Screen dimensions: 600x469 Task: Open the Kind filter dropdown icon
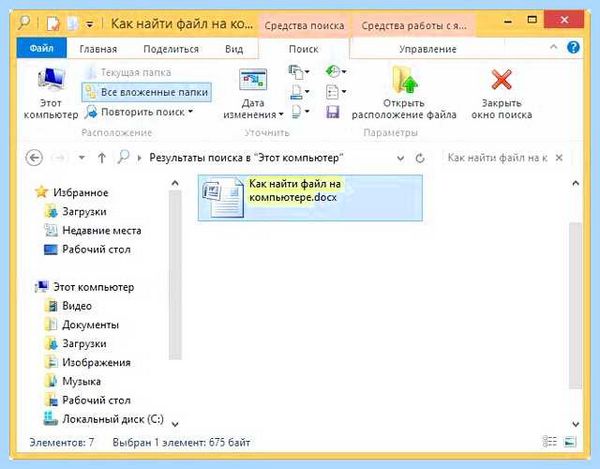pyautogui.click(x=299, y=72)
